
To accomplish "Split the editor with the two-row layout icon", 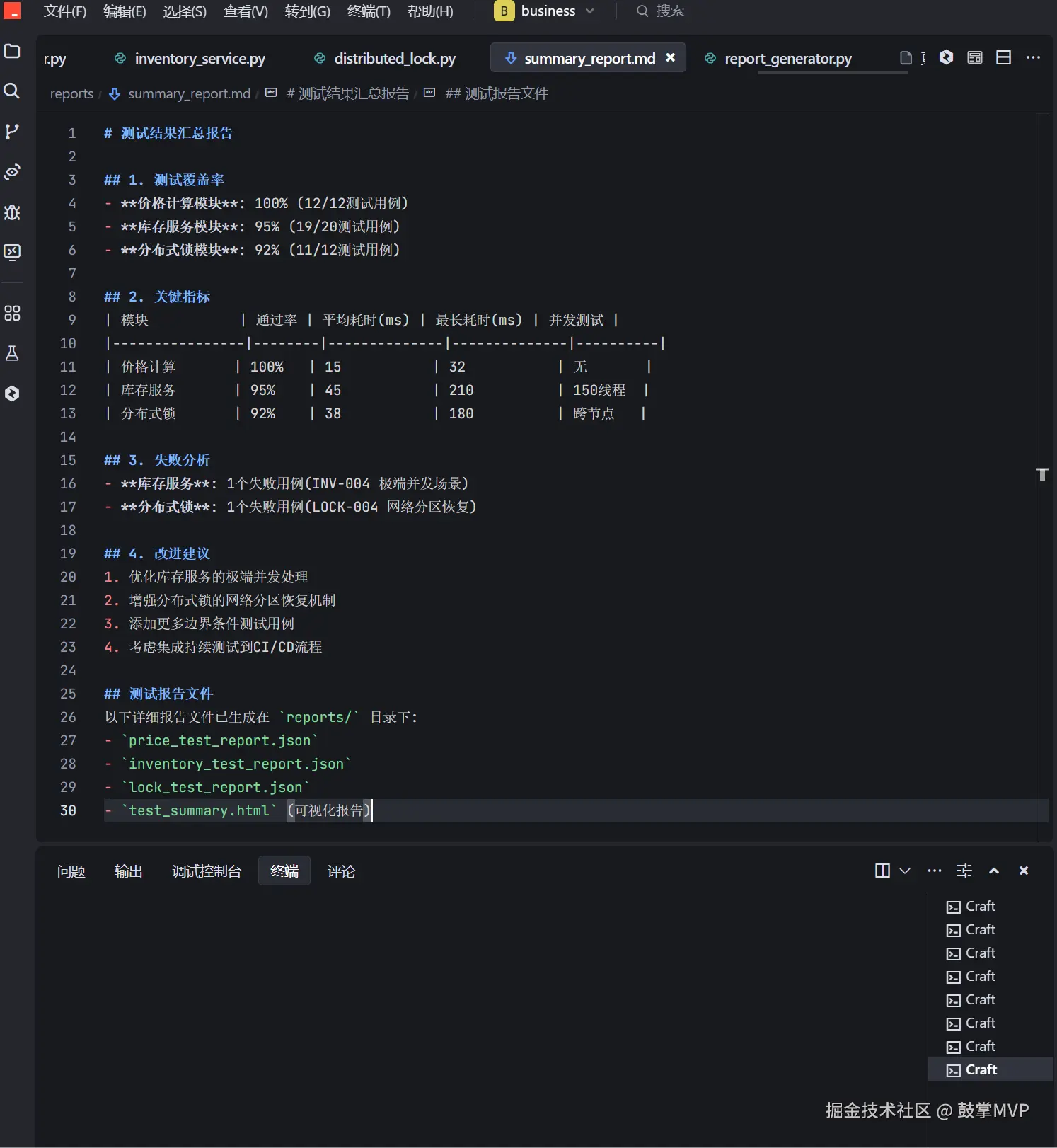I will pyautogui.click(x=1003, y=57).
